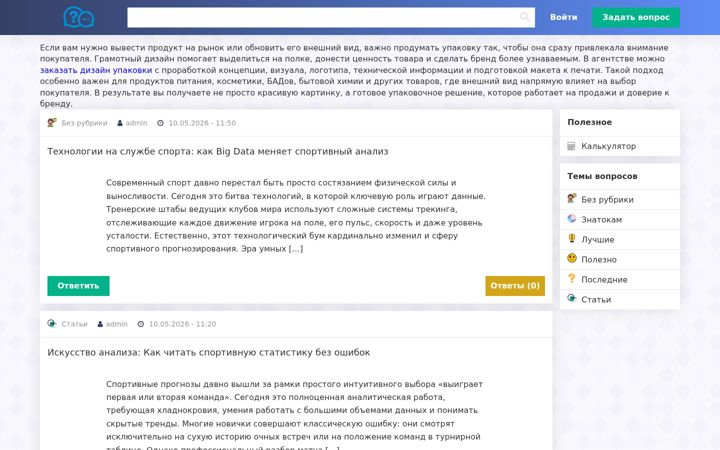The image size is (720, 450).
Task: Open post Технологии на службе спорта
Action: click(218, 151)
